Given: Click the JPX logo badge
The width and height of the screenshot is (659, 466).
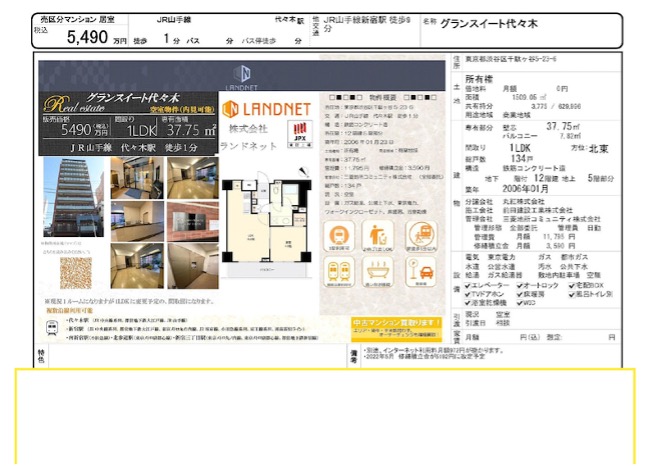Looking at the screenshot, I should (300, 134).
